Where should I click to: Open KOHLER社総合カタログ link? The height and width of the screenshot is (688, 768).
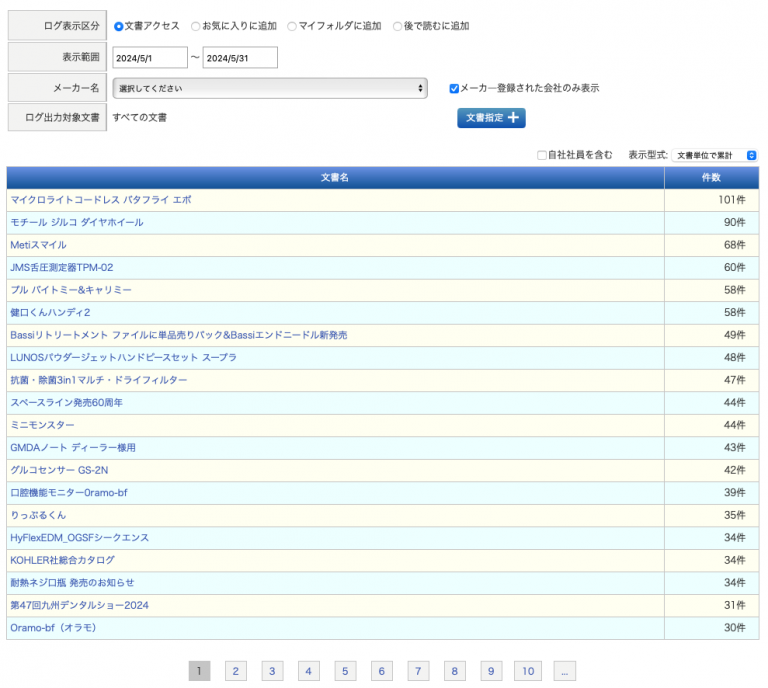click(x=63, y=560)
